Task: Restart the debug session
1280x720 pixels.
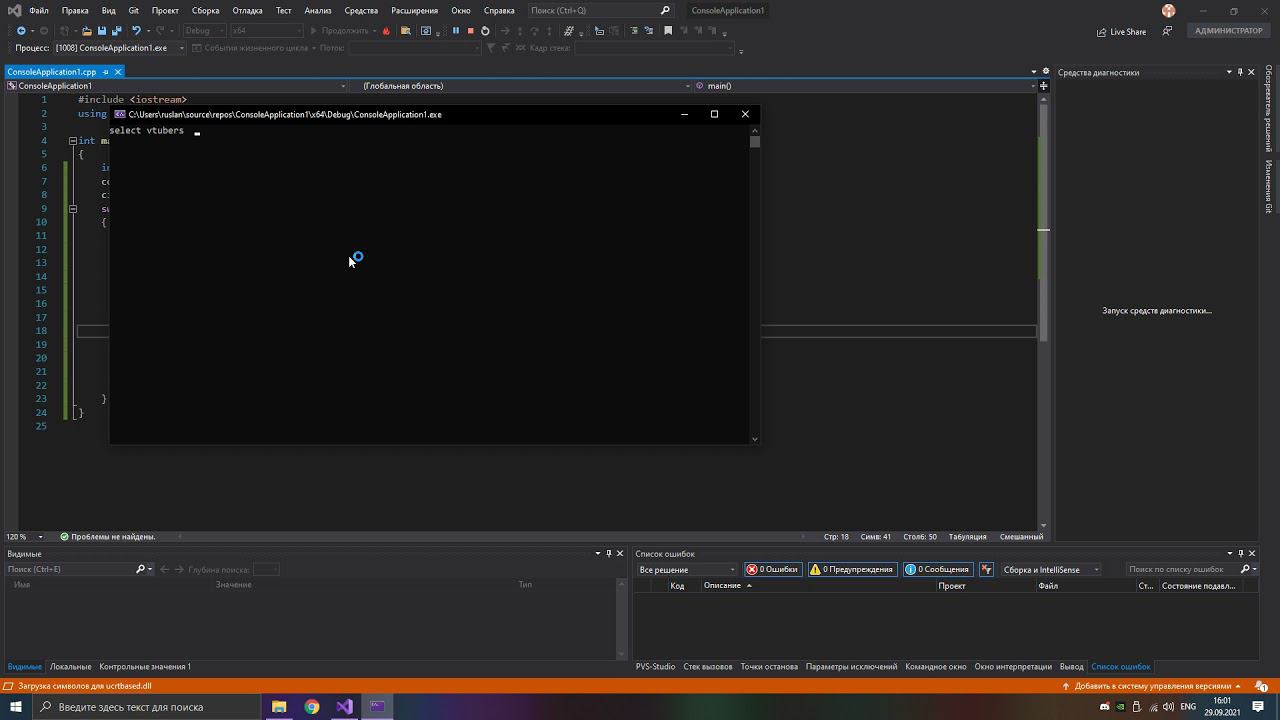Action: click(x=485, y=31)
